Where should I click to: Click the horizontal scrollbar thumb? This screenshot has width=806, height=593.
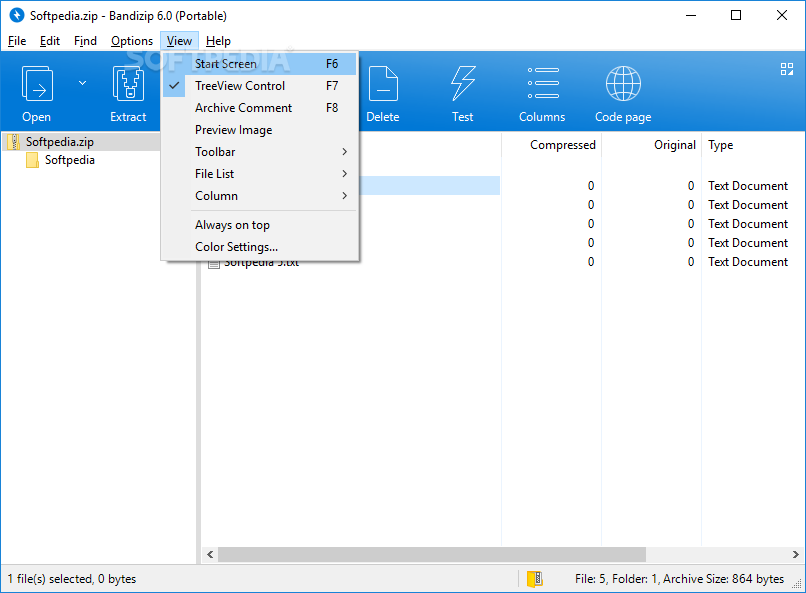(x=432, y=554)
